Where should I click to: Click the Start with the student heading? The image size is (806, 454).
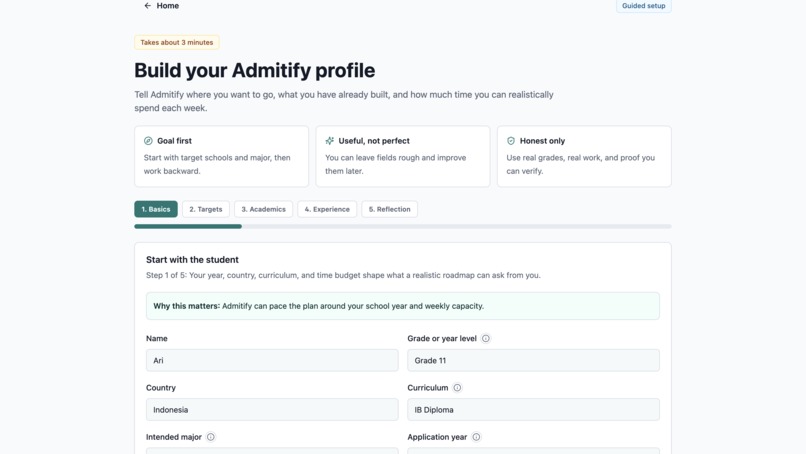tap(192, 260)
